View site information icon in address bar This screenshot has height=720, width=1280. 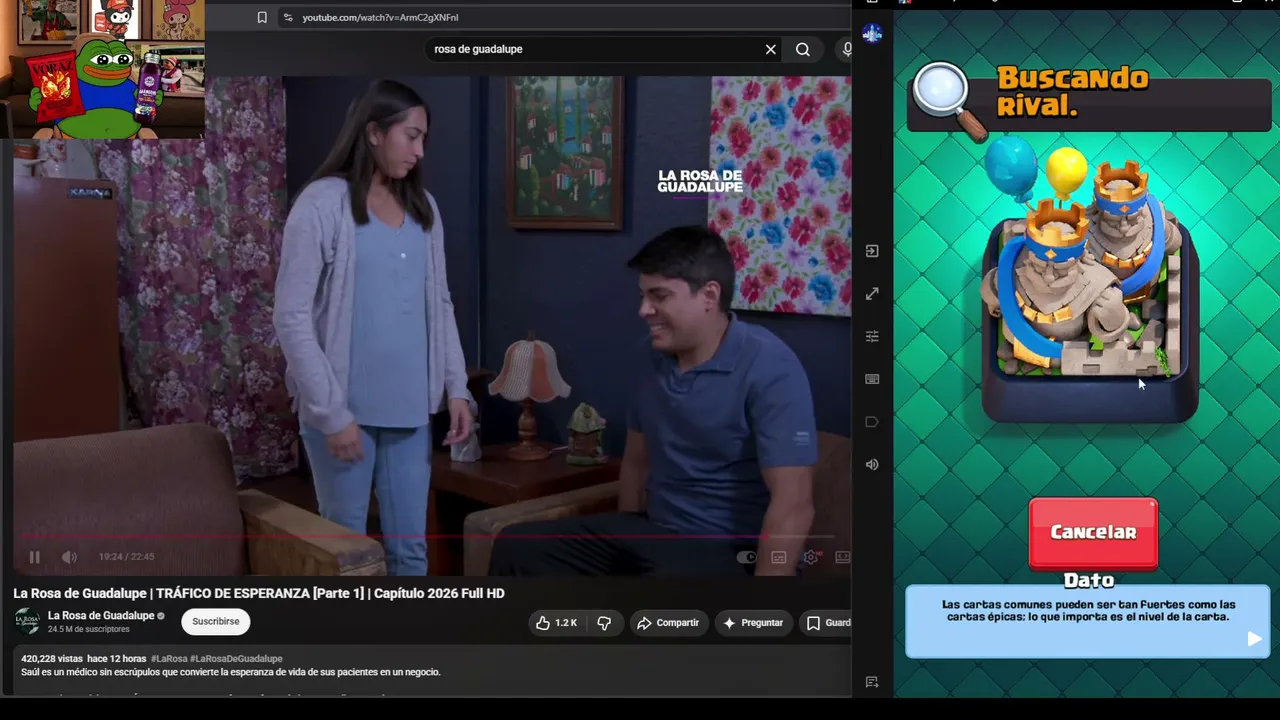[288, 17]
